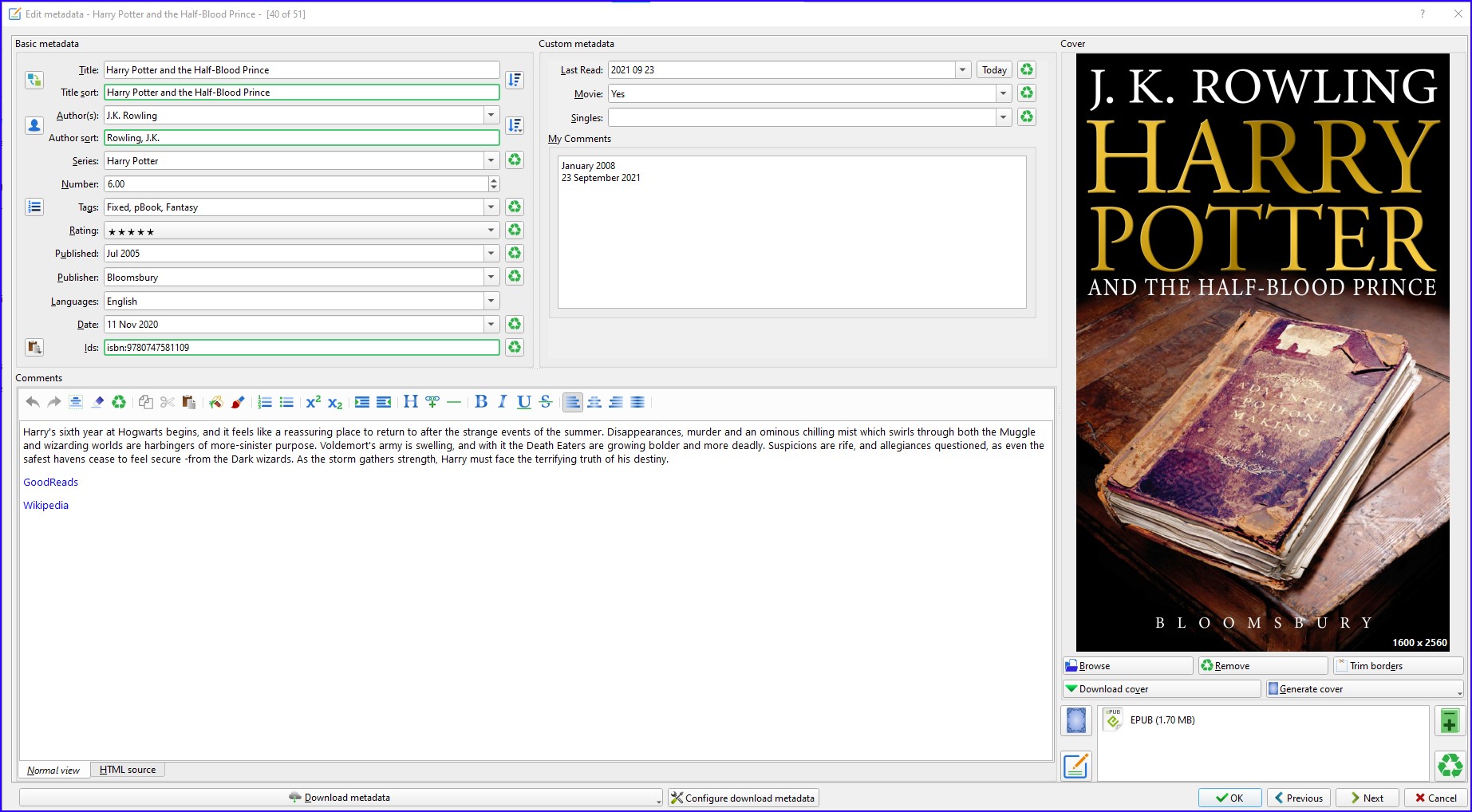The height and width of the screenshot is (812, 1472).
Task: Clear the Published date
Action: [515, 253]
